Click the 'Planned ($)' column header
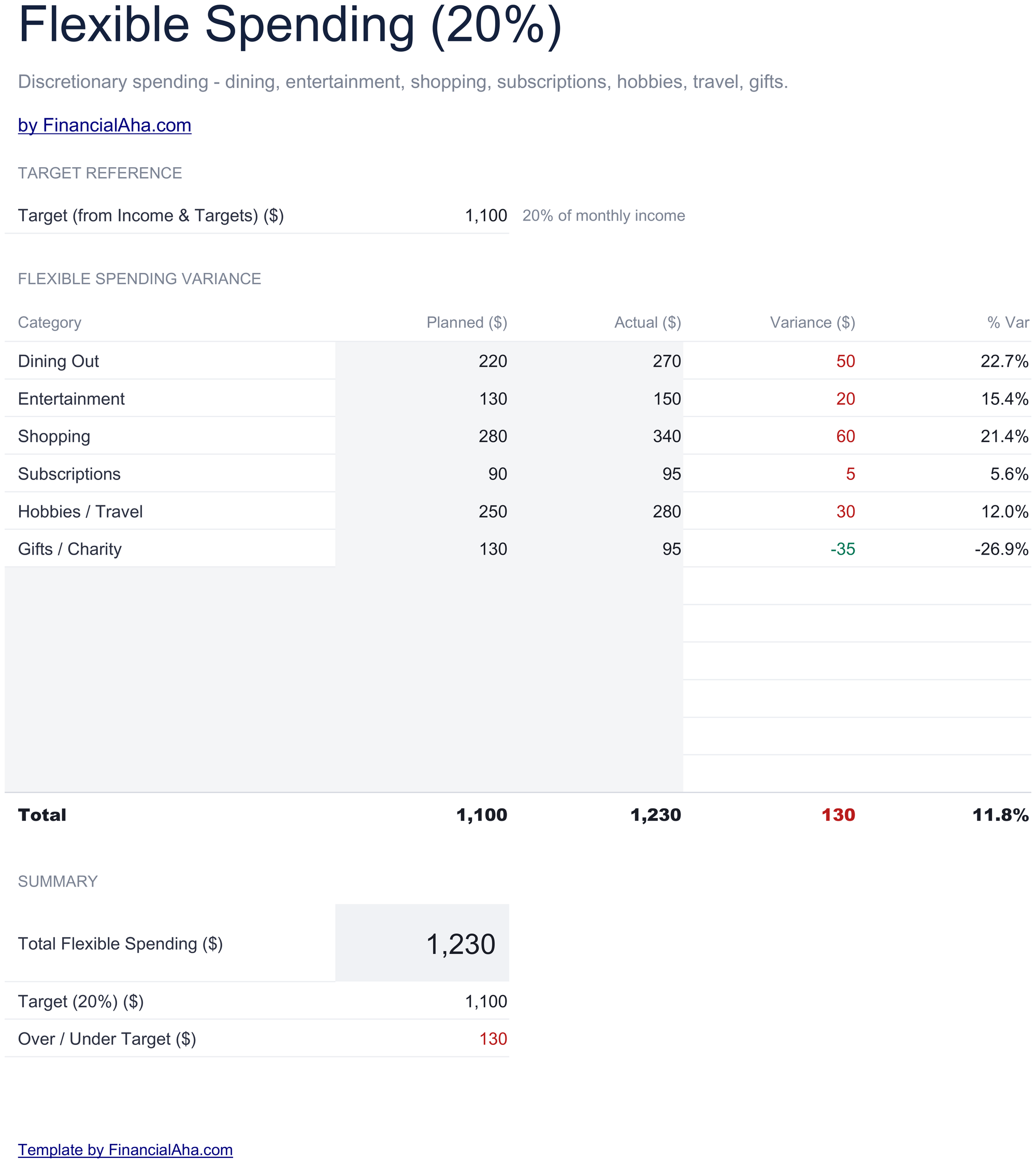Screen dimensions: 1036x1163 pyautogui.click(x=467, y=323)
